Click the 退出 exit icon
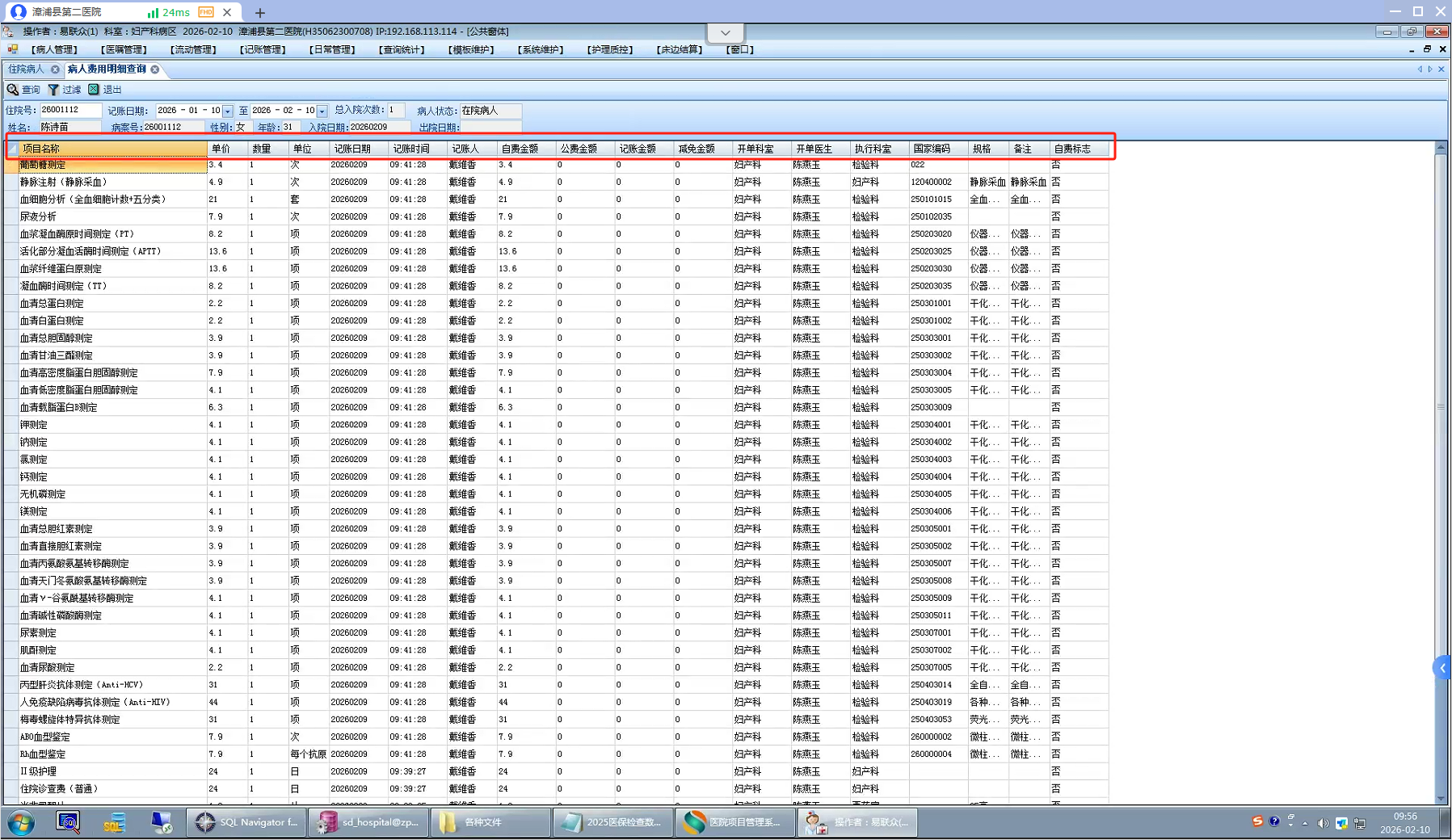Screen dimensions: 1452x840 94,90
